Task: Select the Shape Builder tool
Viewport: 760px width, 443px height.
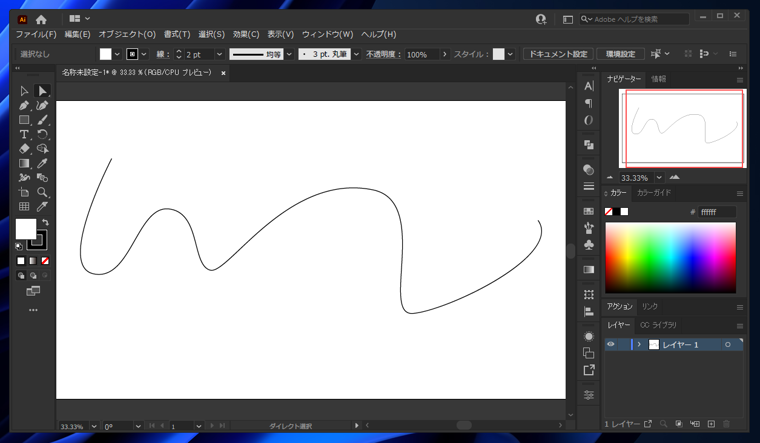Action: [42, 149]
